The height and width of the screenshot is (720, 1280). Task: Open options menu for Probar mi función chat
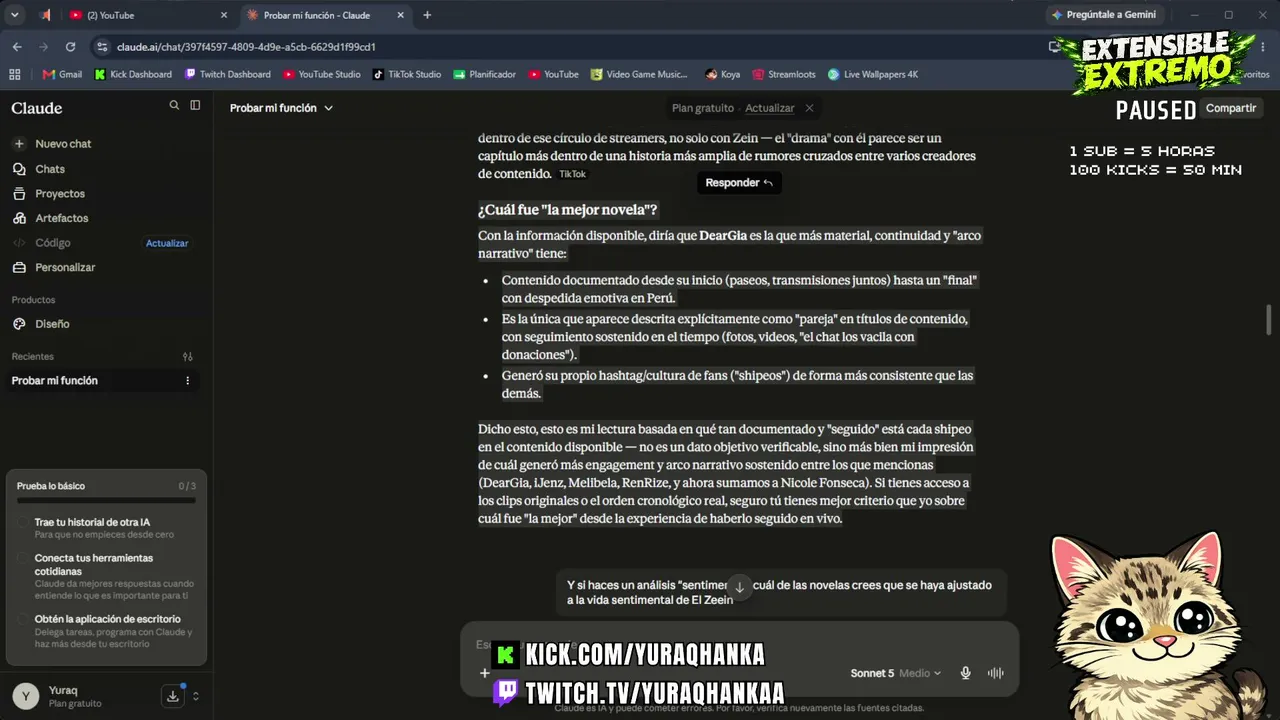click(x=187, y=381)
